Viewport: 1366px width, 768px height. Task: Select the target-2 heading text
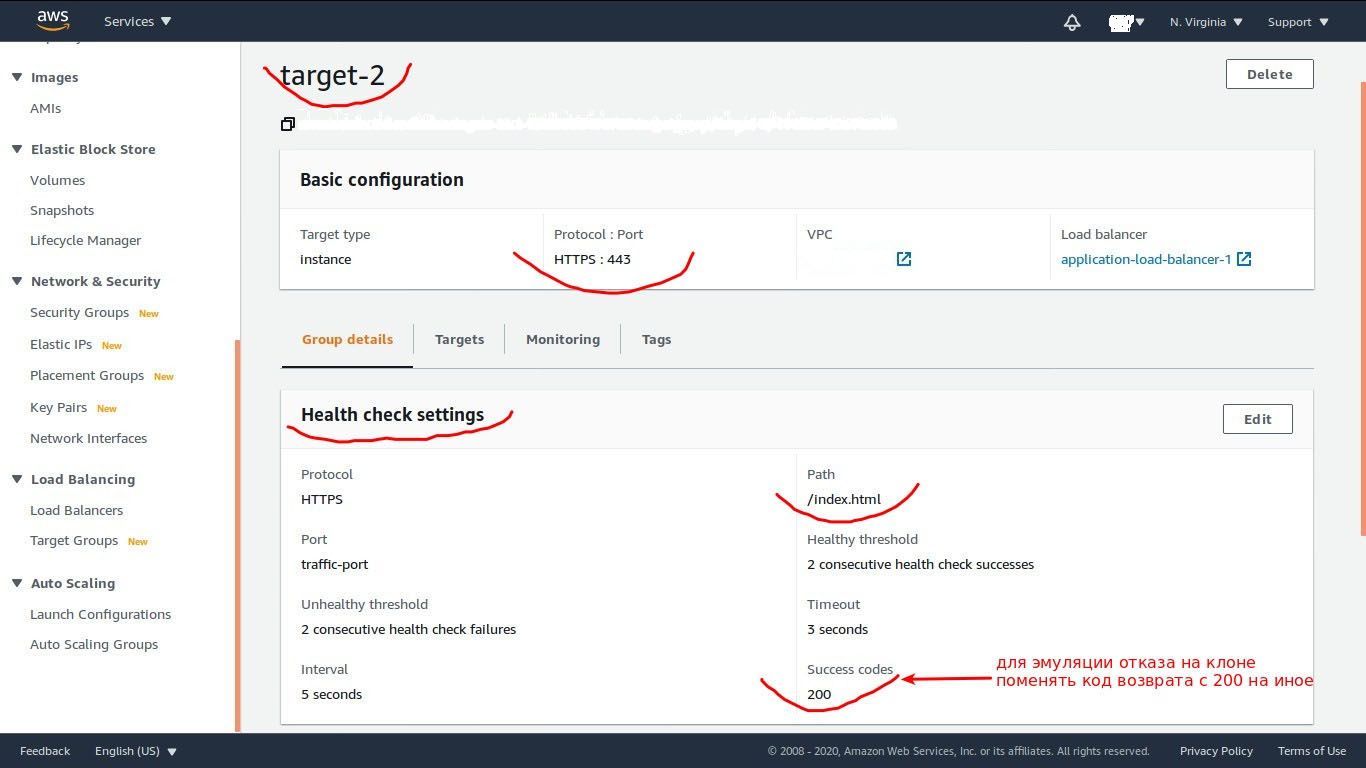(x=332, y=75)
